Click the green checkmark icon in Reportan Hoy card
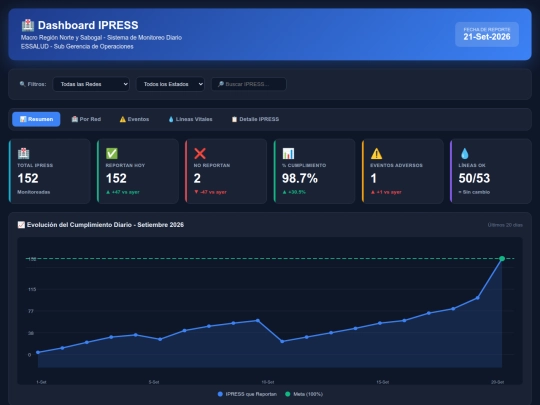The image size is (540, 405). [x=112, y=153]
